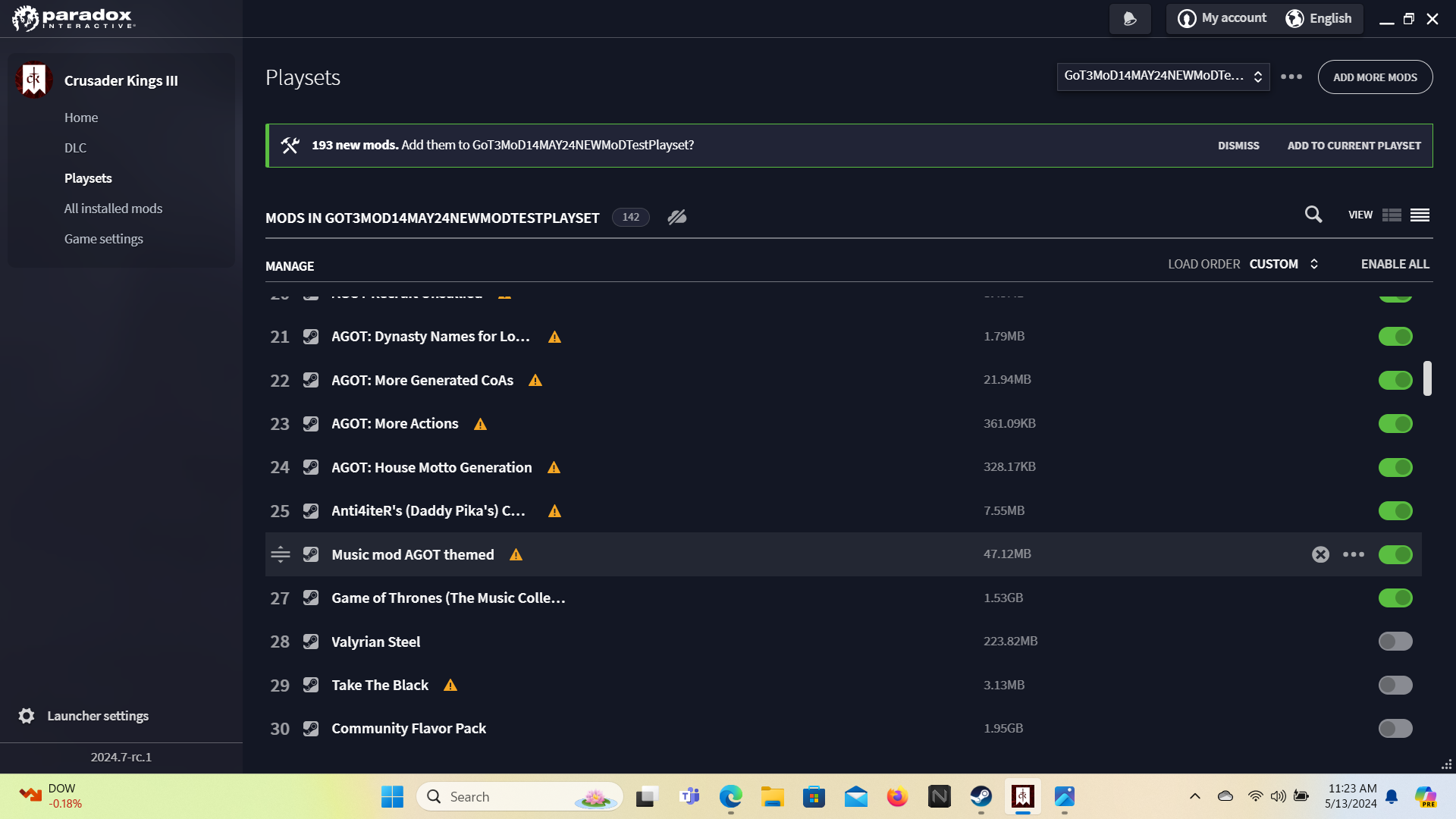Image resolution: width=1456 pixels, height=819 pixels.
Task: Open All installed mods
Action: pyautogui.click(x=113, y=209)
